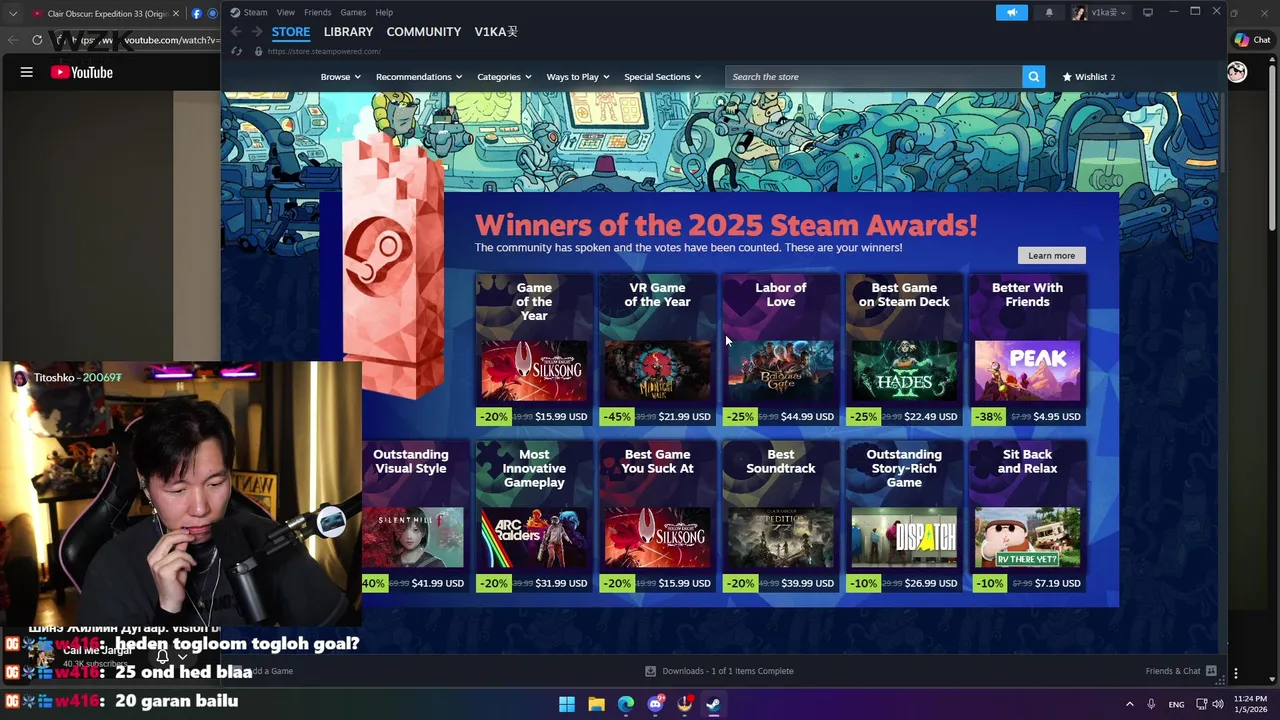1280x720 pixels.
Task: Click the Steam store URL bar
Action: [324, 51]
